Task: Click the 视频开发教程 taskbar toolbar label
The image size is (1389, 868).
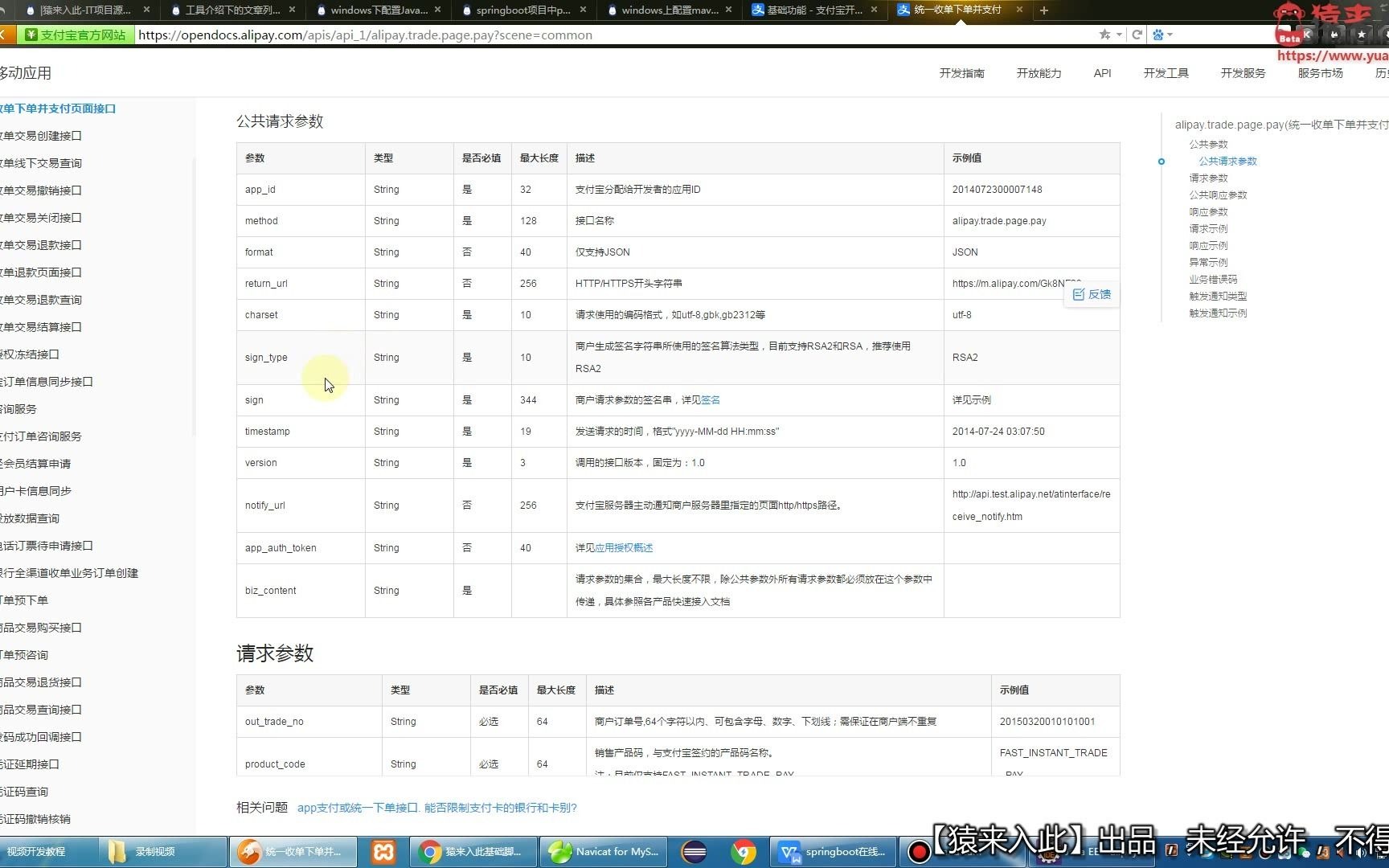Action: [x=36, y=851]
